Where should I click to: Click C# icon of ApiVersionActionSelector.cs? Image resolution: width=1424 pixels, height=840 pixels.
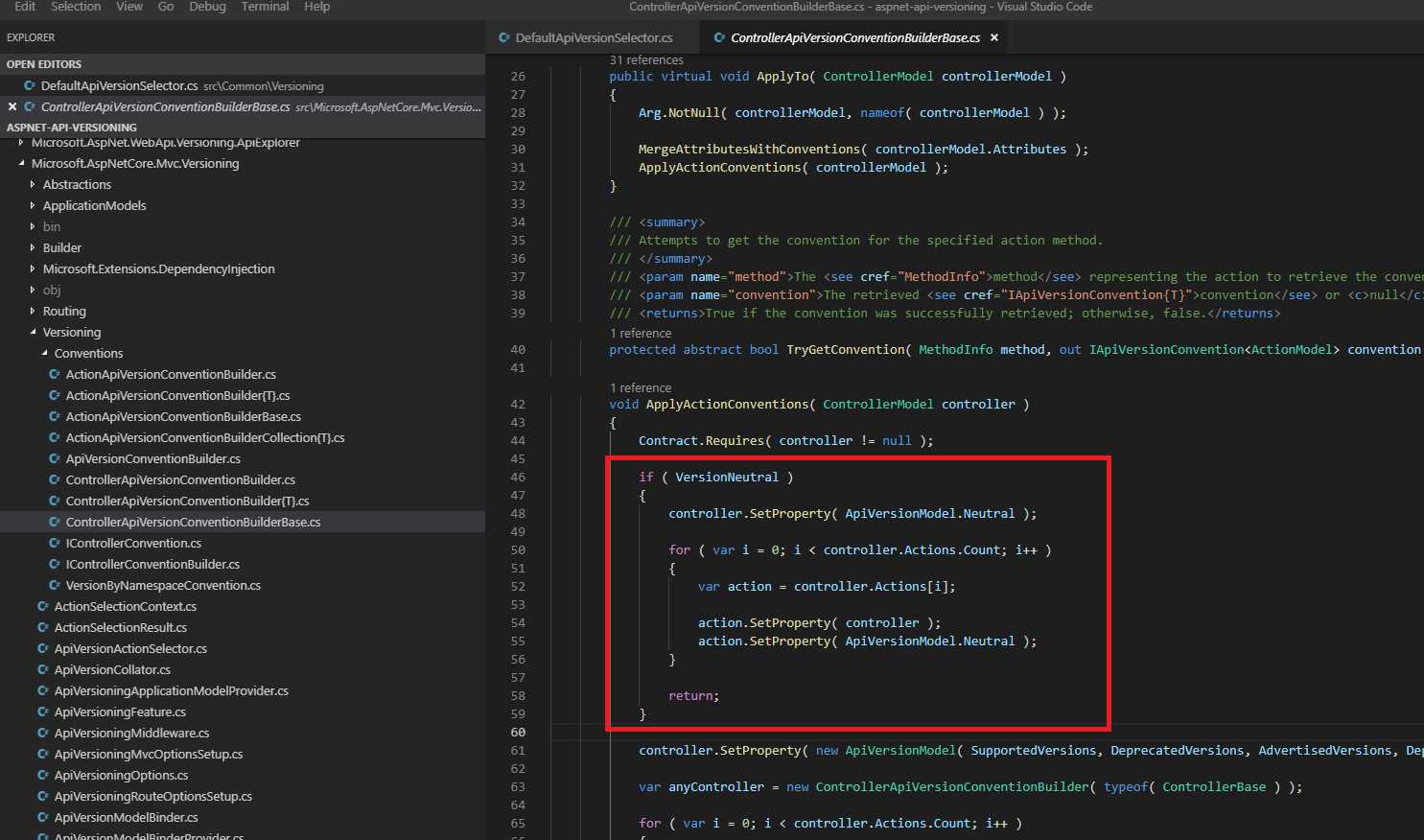(x=43, y=648)
